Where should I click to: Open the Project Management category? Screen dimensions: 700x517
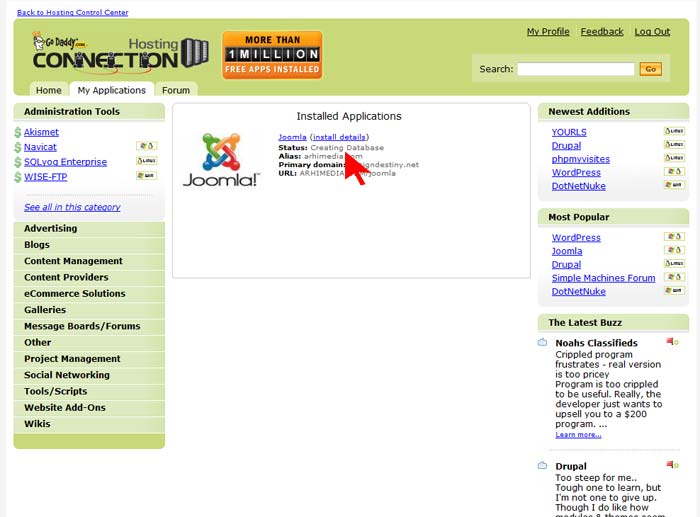89,359
